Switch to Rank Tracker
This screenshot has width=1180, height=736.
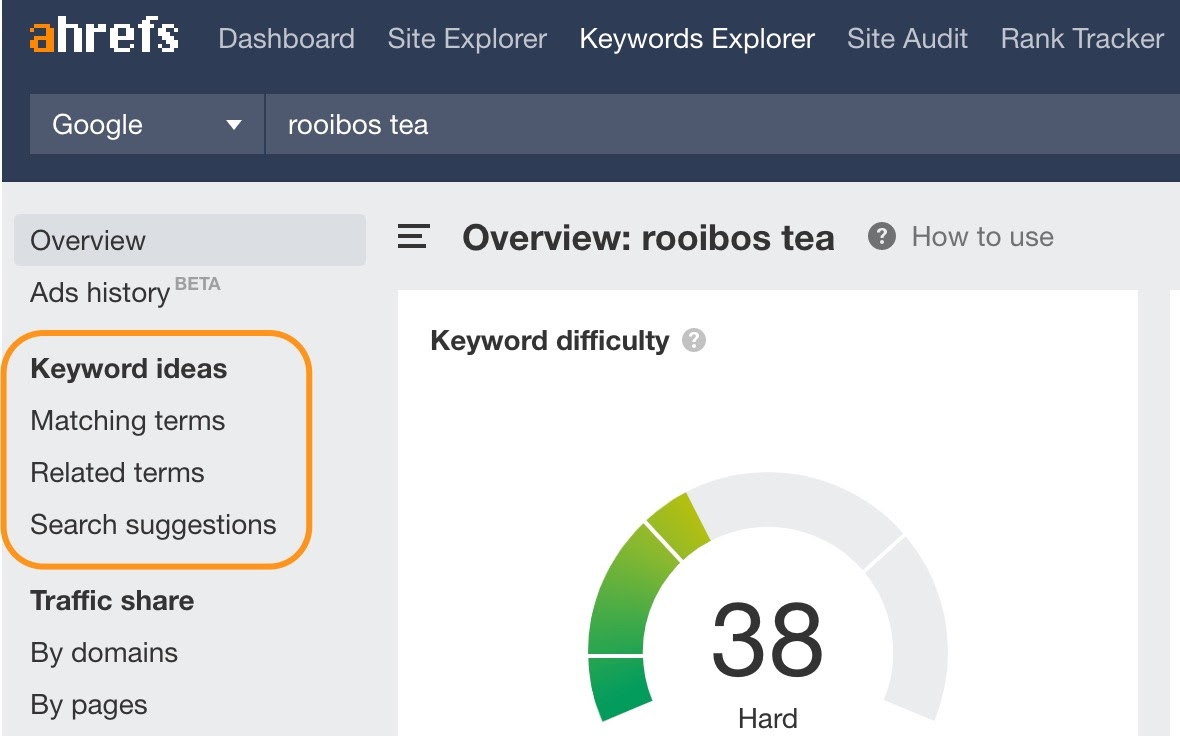1081,38
